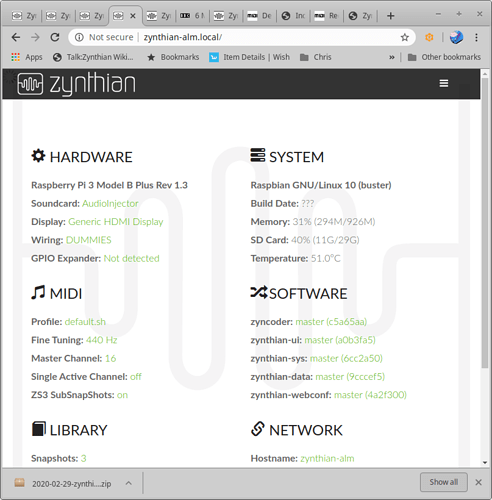Switch to the tab labeled De
This screenshot has height=500, width=492.
click(x=259, y=16)
